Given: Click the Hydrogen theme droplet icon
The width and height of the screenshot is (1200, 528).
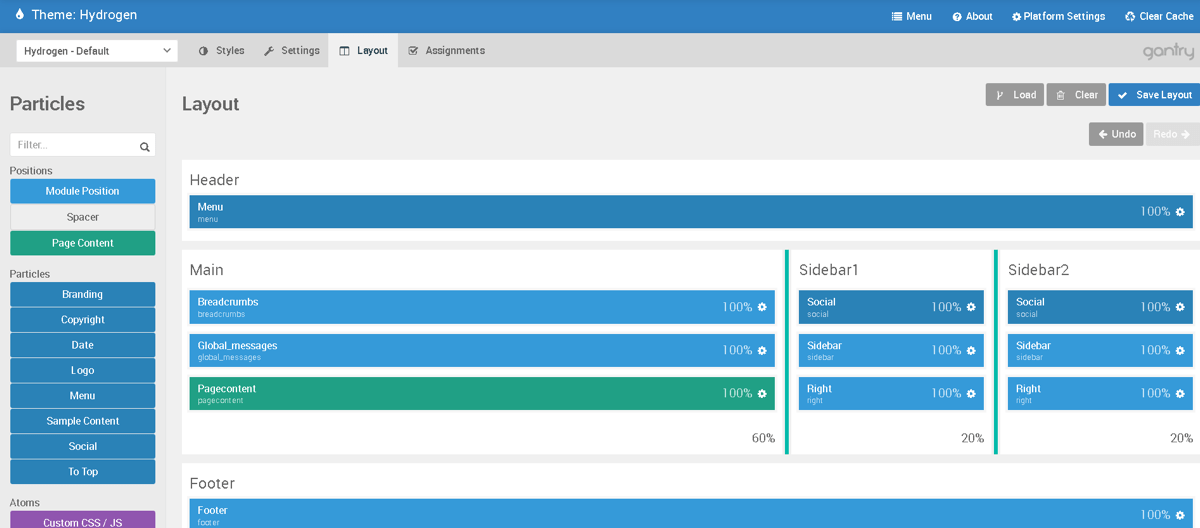Looking at the screenshot, I should 19,15.
